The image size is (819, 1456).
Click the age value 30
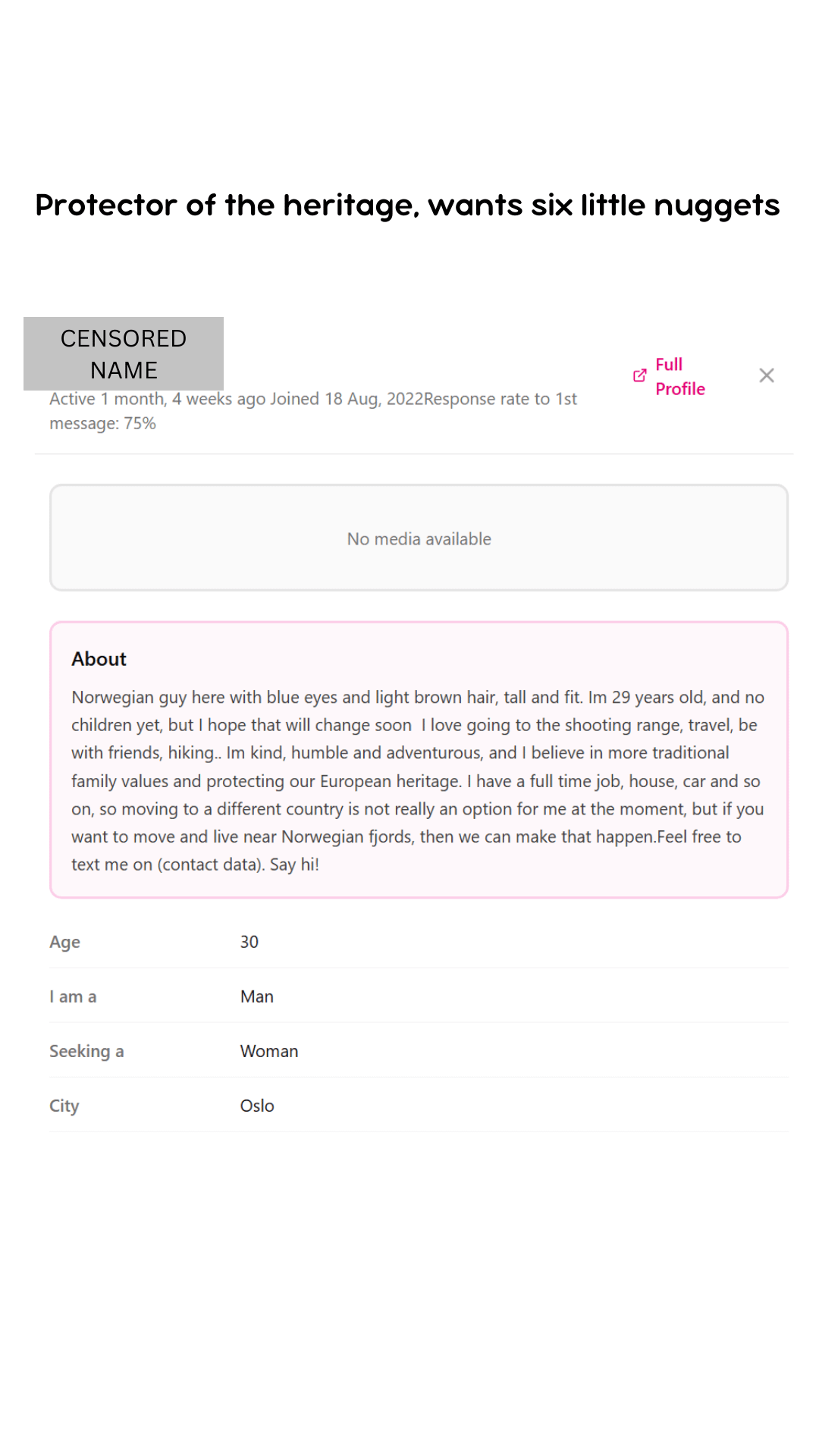[x=249, y=942]
